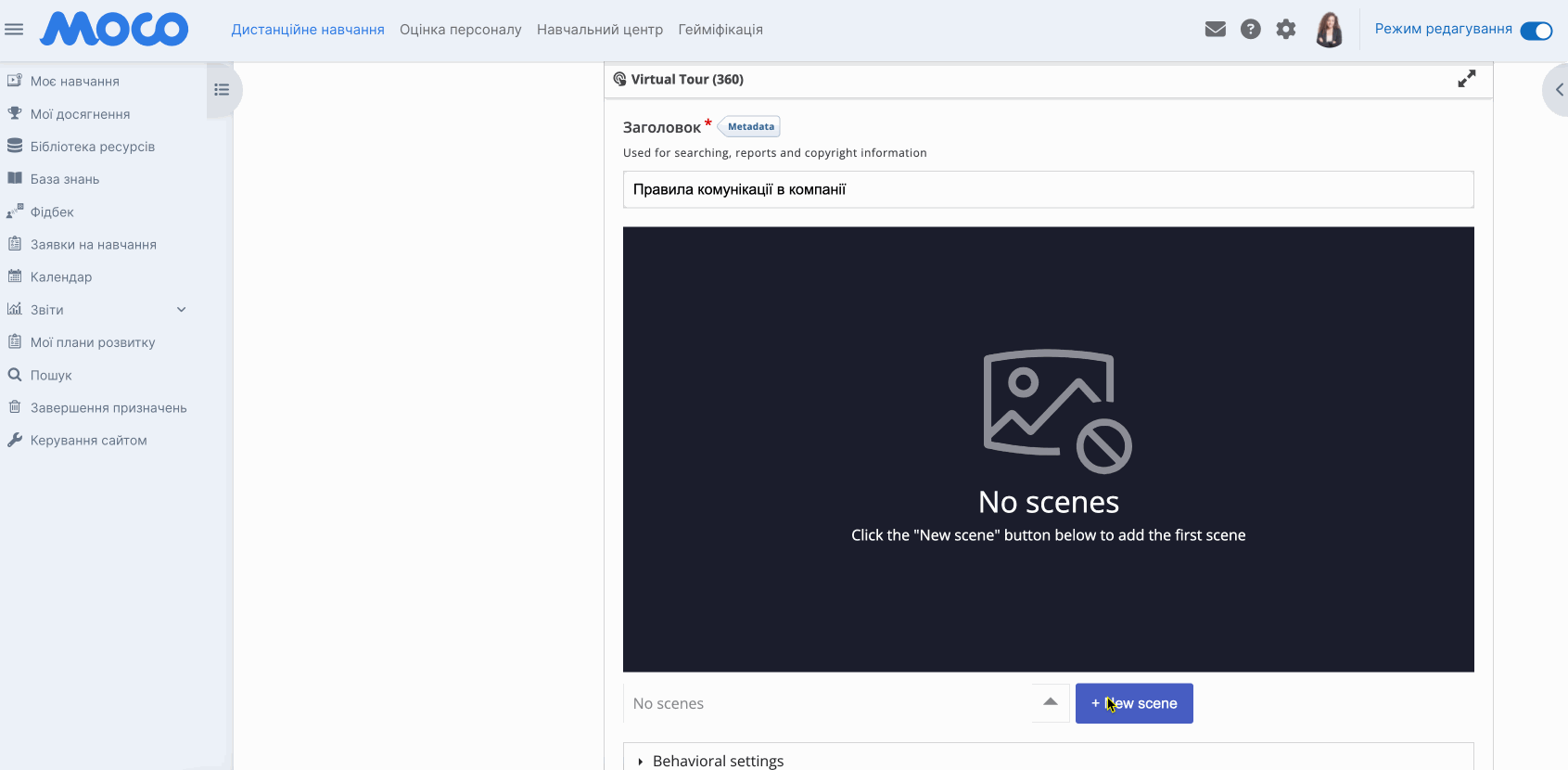
Task: Toggle the course index list drawer
Action: 222,90
